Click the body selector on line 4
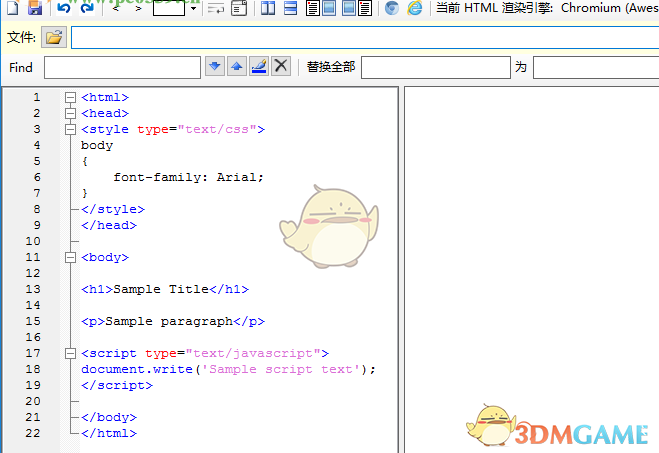Viewport: 659px width, 453px height. (97, 145)
